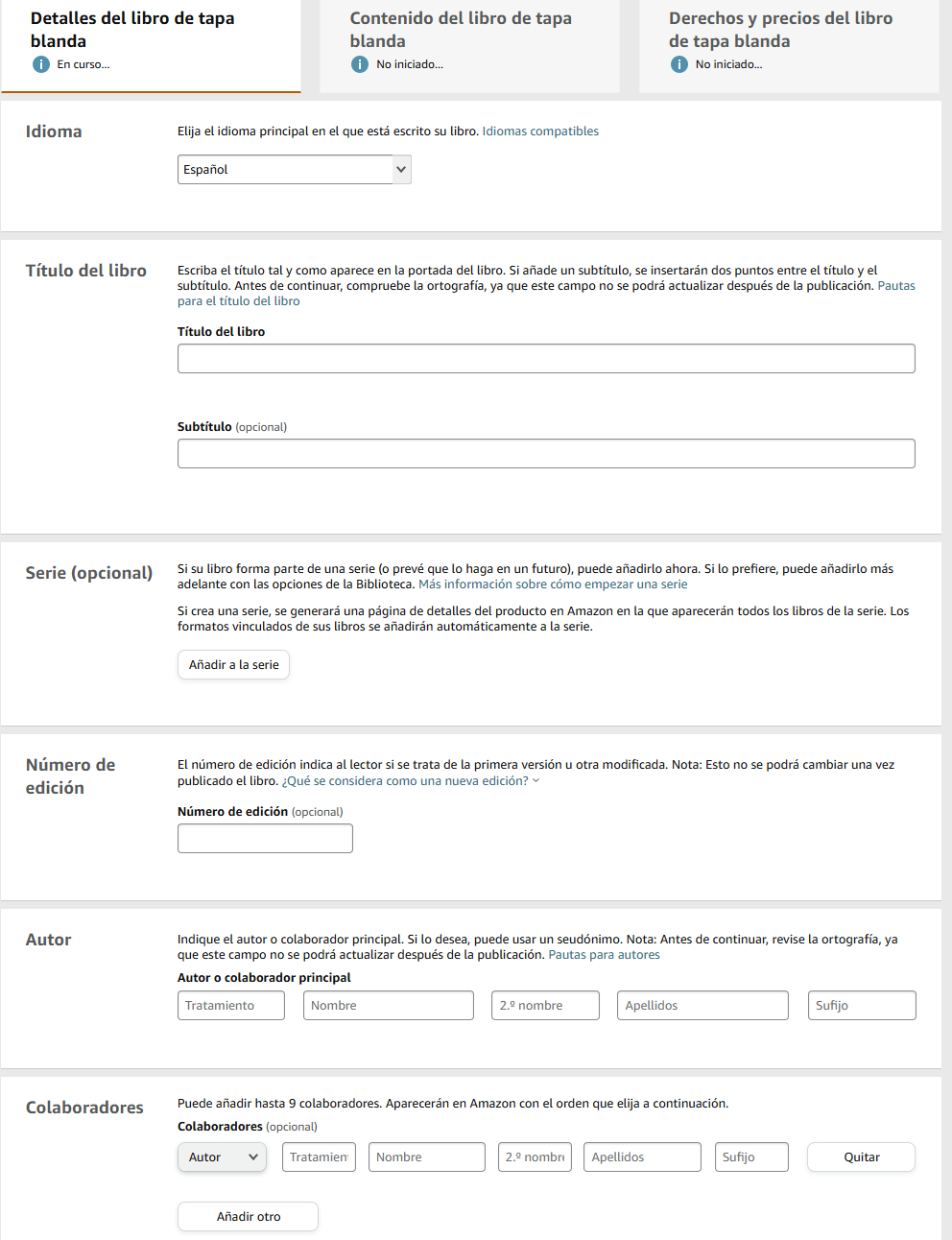952x1240 pixels.
Task: Click the Colaboradores Sufijo field
Action: point(751,1157)
